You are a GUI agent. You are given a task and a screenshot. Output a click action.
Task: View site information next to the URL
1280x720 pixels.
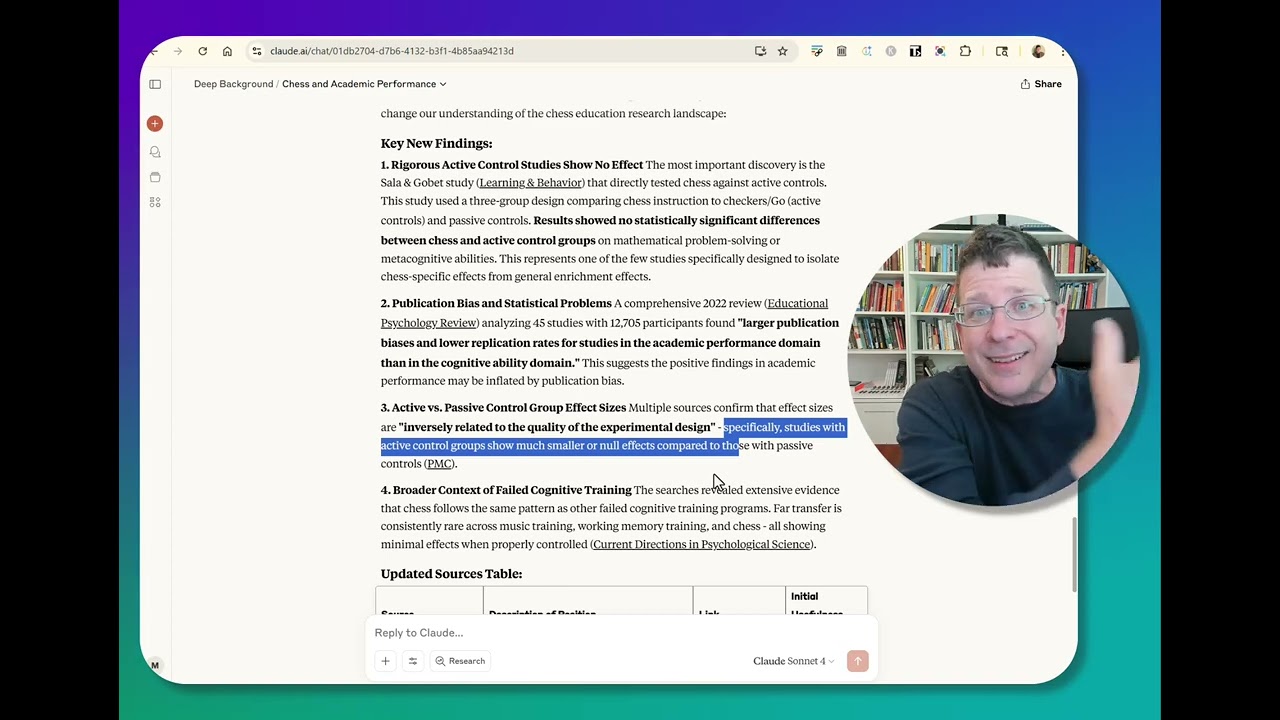[257, 51]
